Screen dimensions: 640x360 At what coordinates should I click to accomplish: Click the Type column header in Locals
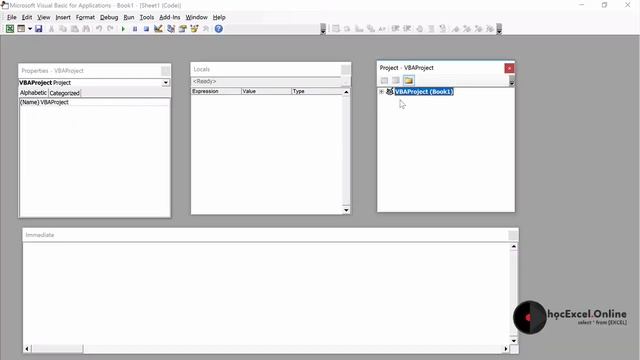[317, 91]
